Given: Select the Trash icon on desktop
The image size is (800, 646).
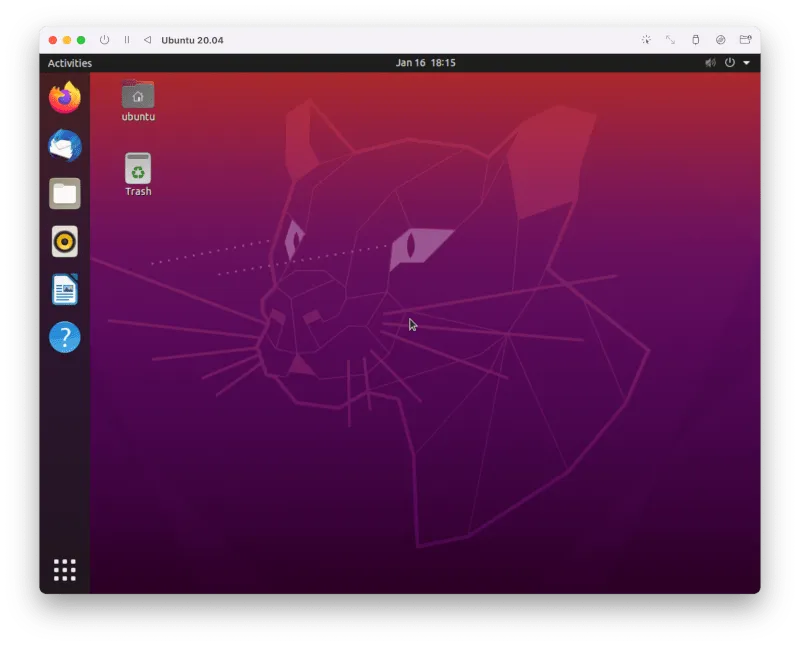Looking at the screenshot, I should pos(138,175).
